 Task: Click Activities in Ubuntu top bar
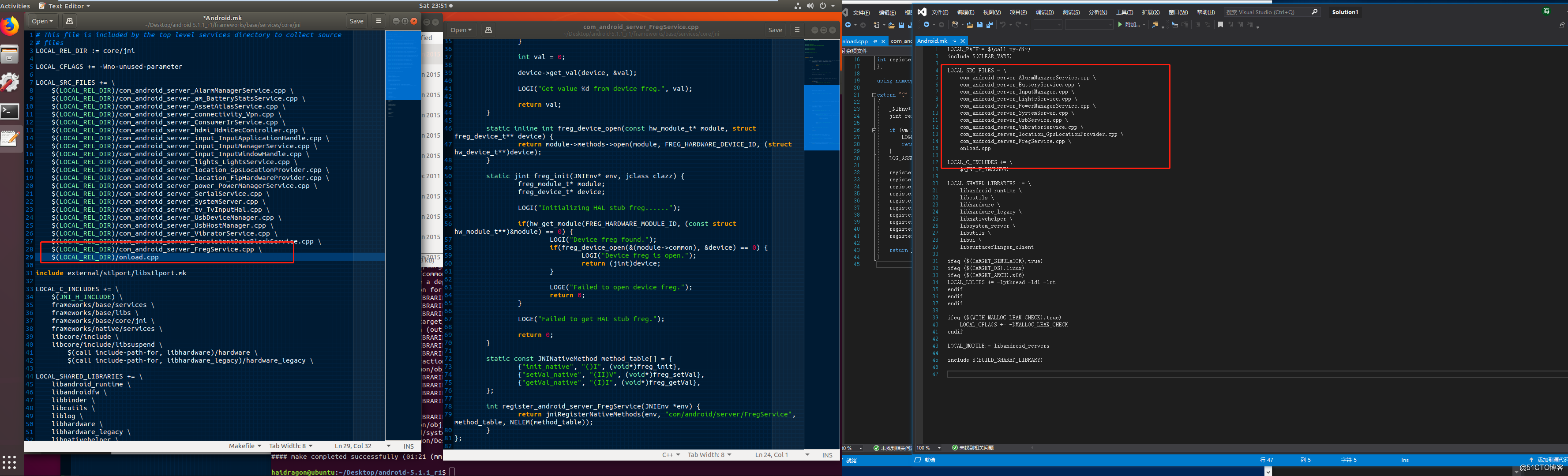pos(15,5)
